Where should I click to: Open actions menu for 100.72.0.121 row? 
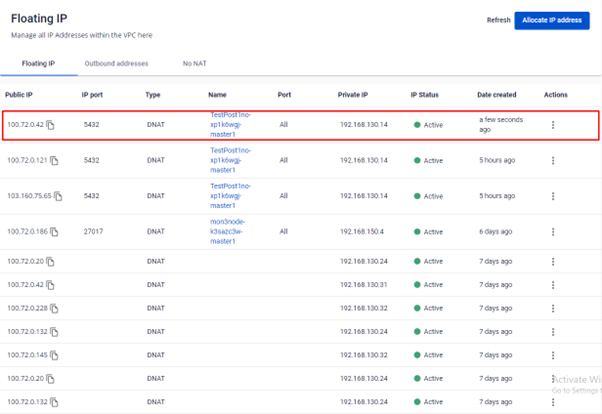(x=553, y=160)
